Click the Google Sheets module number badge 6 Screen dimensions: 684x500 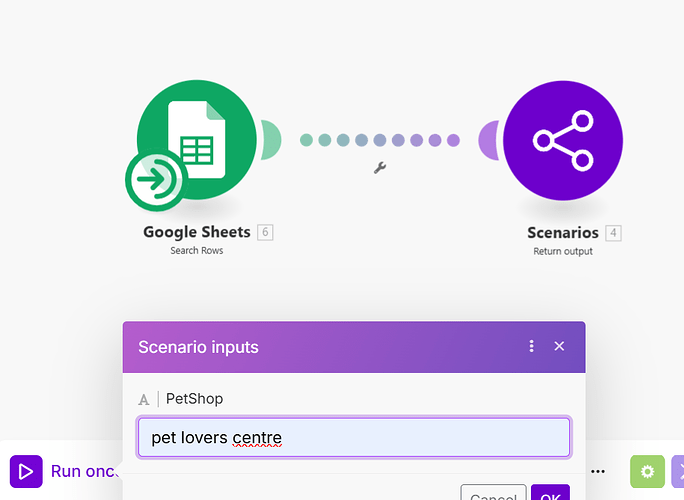[265, 232]
